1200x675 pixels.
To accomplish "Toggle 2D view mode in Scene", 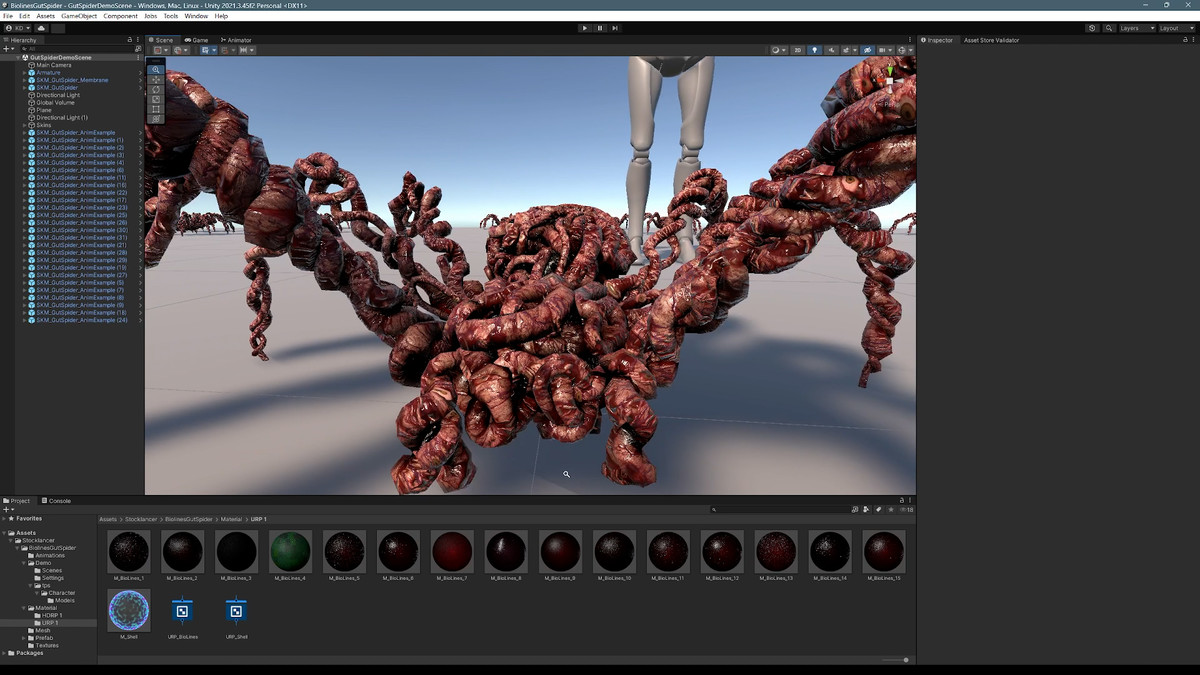I will tap(797, 50).
